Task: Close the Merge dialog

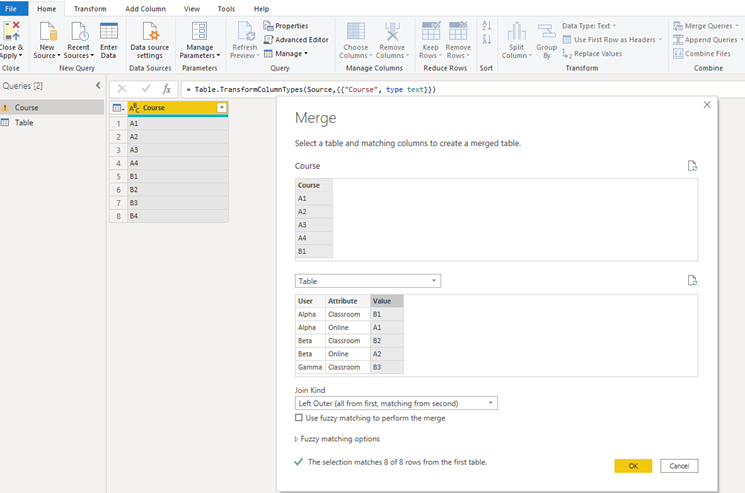Action: 707,104
